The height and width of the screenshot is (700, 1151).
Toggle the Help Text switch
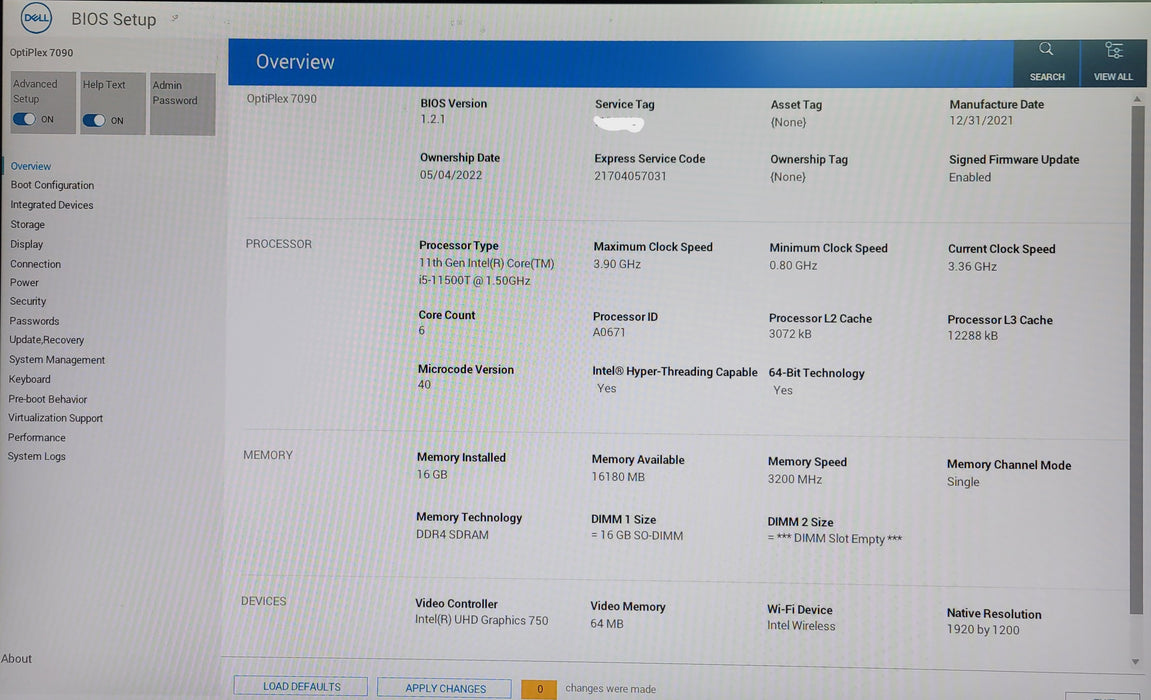(x=94, y=120)
